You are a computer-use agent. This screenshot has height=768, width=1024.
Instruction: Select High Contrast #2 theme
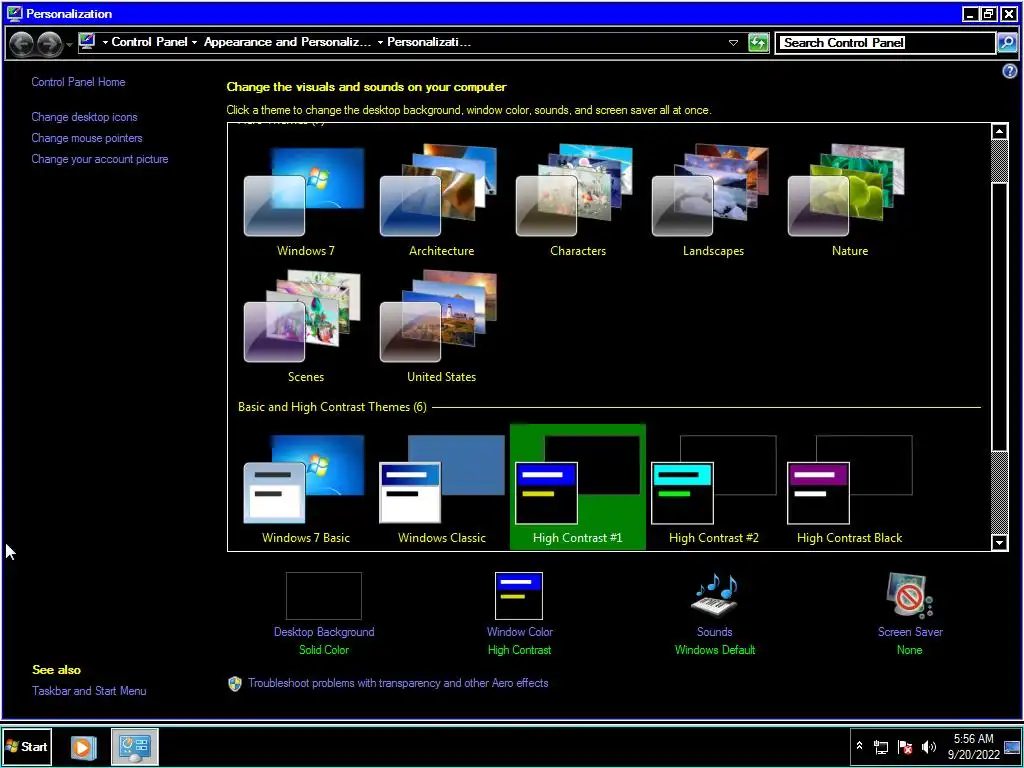click(x=713, y=488)
